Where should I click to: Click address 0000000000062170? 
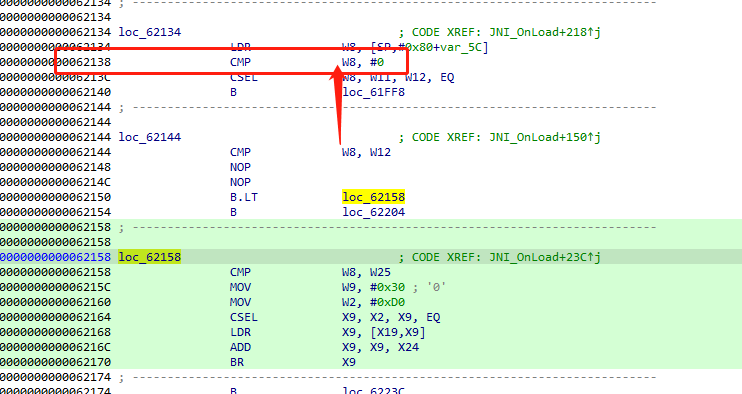55,362
